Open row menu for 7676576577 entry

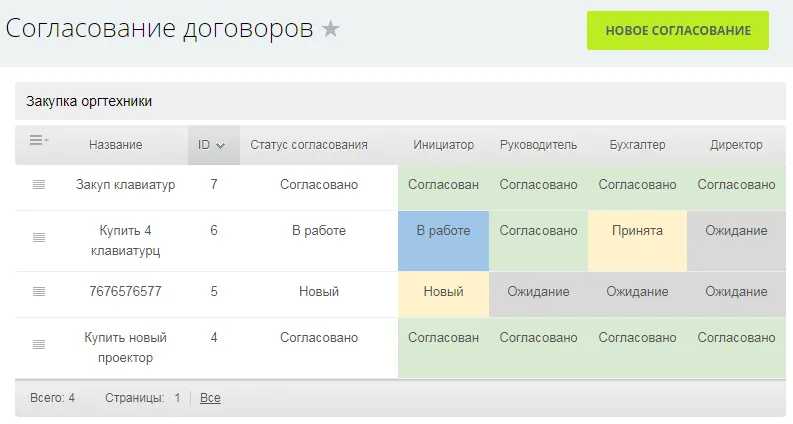(39, 292)
